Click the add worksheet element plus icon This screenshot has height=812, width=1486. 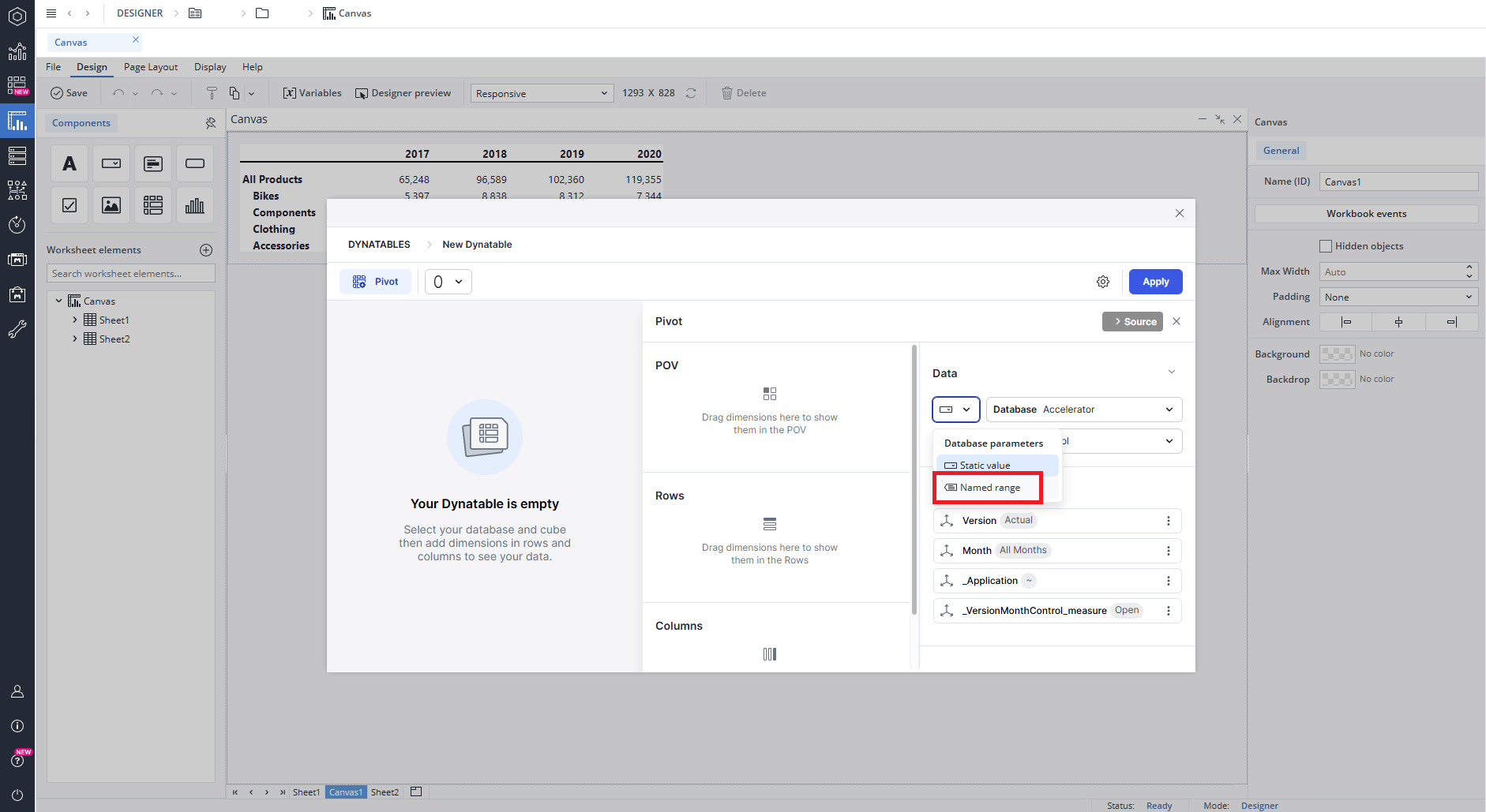pyautogui.click(x=206, y=250)
